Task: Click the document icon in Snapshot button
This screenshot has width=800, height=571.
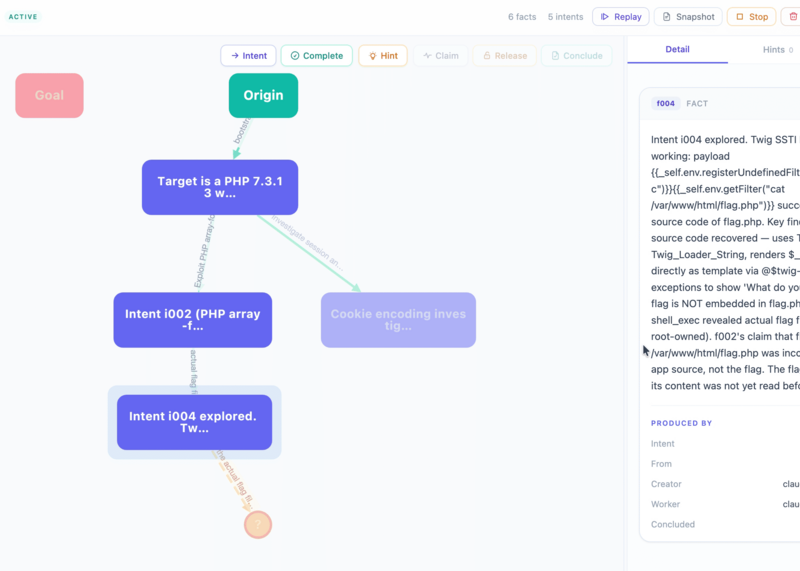Action: pos(666,17)
